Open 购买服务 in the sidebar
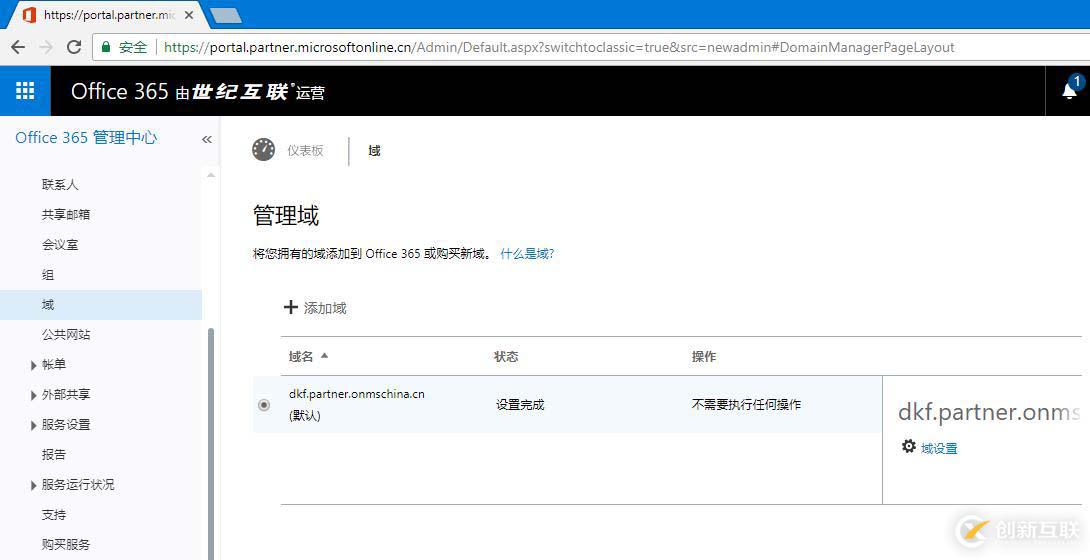This screenshot has height=560, width=1090. [x=66, y=544]
